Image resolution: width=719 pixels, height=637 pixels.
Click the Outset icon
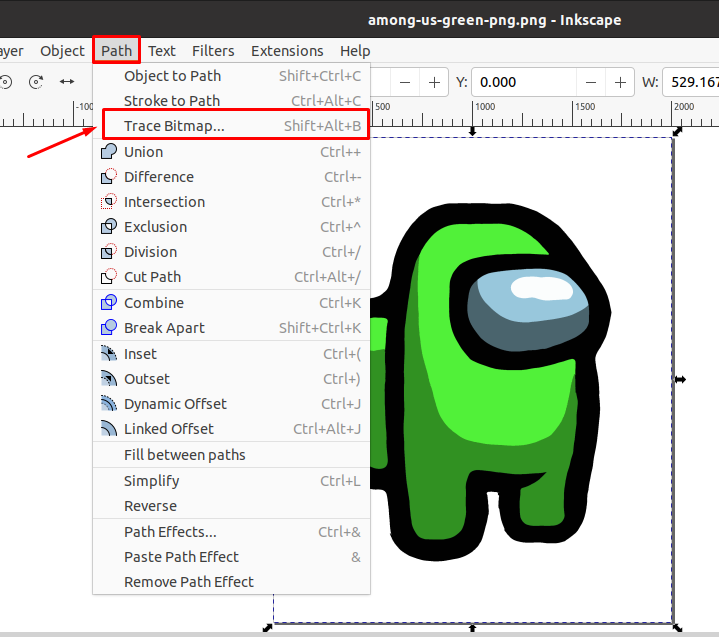109,379
